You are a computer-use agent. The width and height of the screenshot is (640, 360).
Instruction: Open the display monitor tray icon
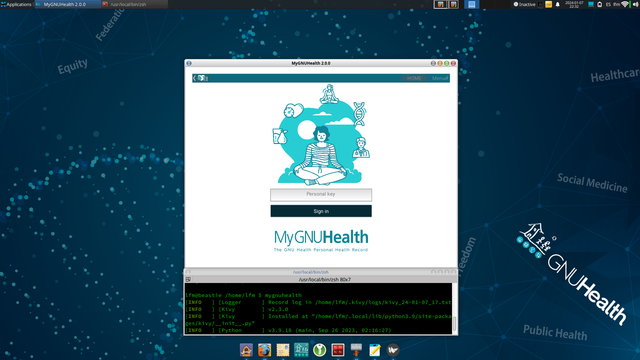pyautogui.click(x=591, y=4)
